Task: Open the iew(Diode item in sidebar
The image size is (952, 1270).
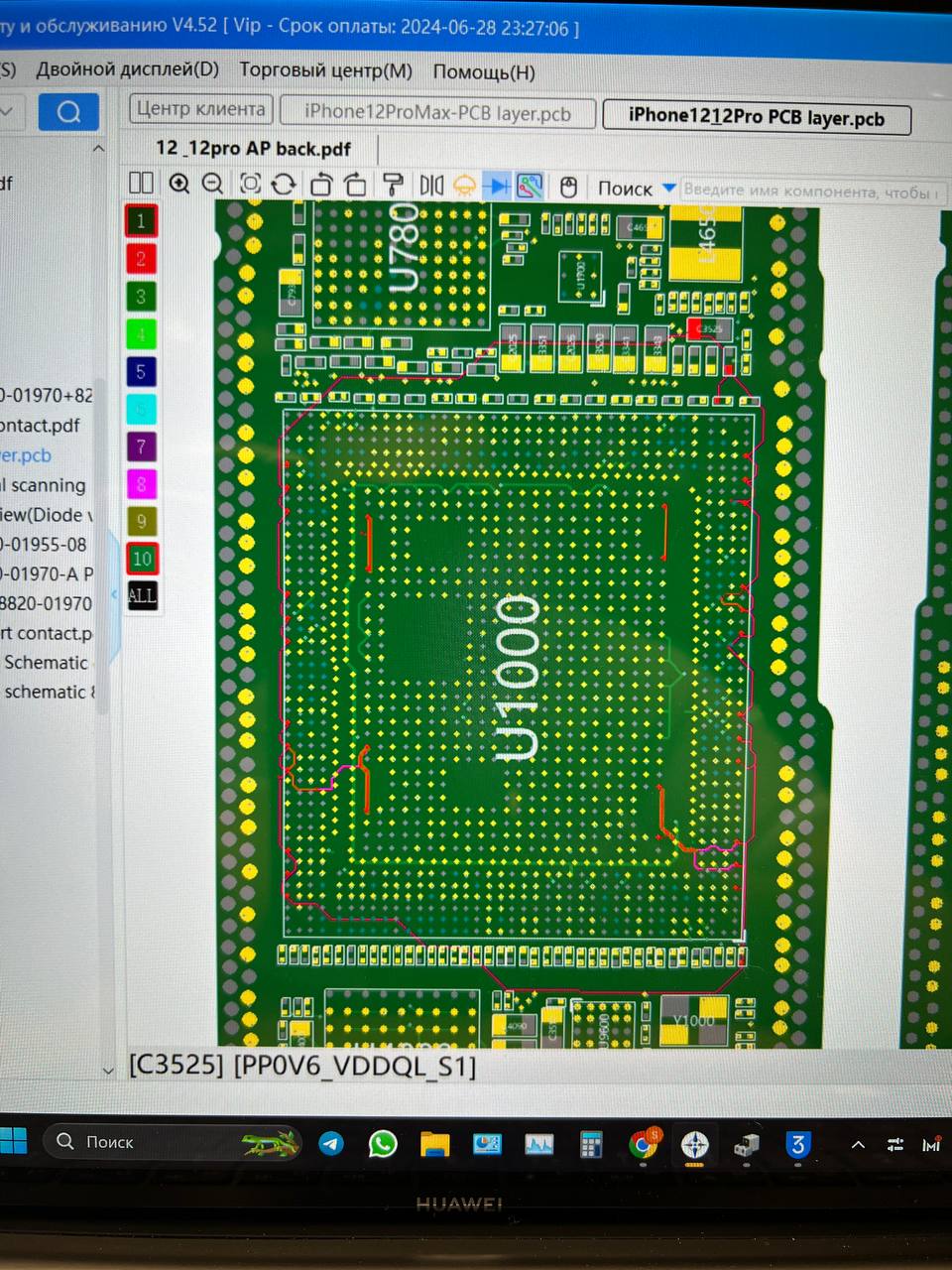Action: (47, 515)
